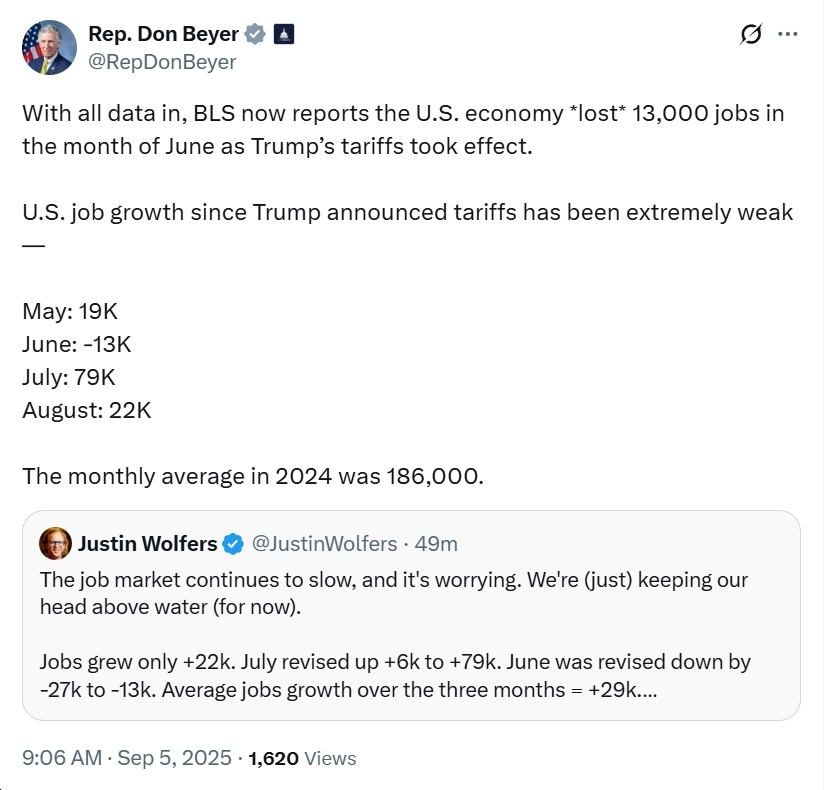The width and height of the screenshot is (824, 790).
Task: Open the Rep. Don Beyer display name link
Action: [163, 34]
